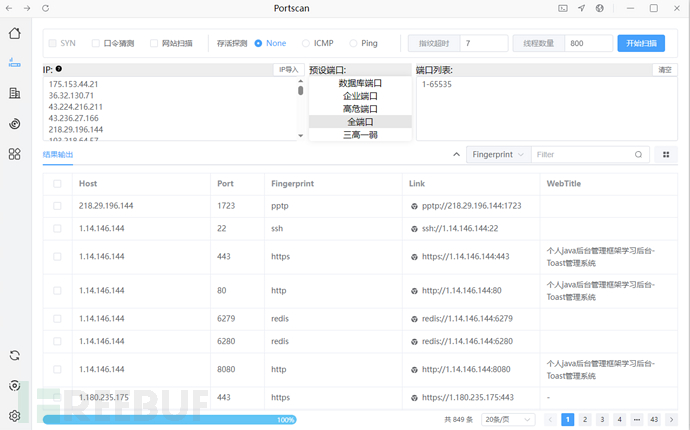Click the IP list scroll-down arrow
Image resolution: width=690 pixels, height=430 pixels.
[x=301, y=136]
